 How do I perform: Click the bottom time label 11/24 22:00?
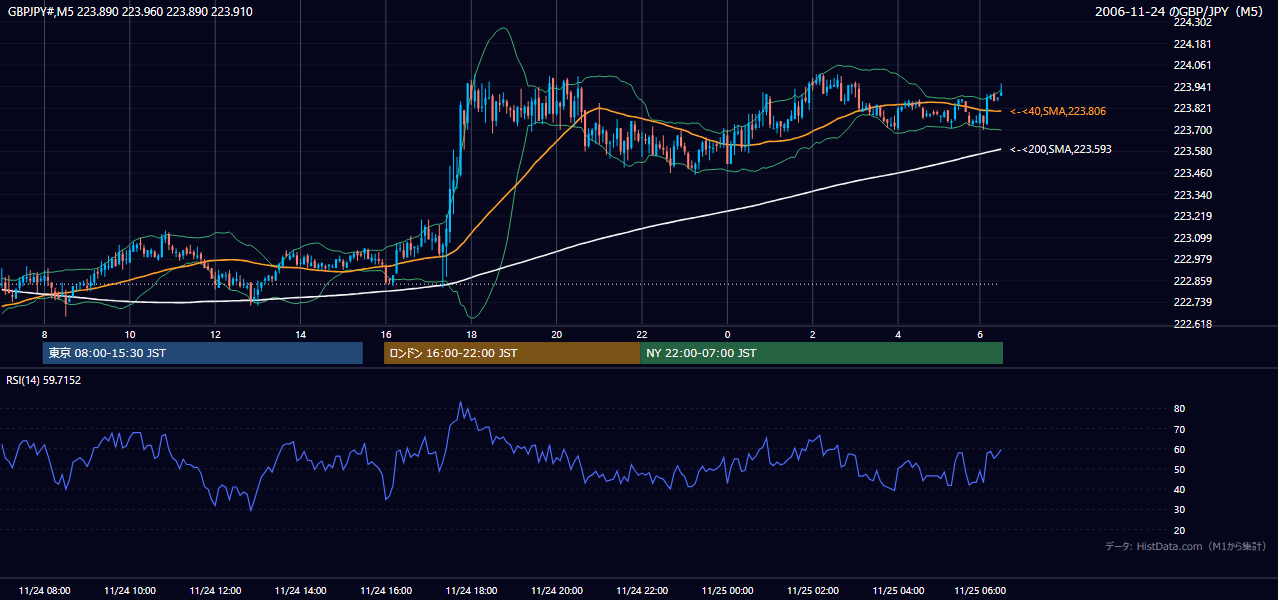tap(642, 590)
